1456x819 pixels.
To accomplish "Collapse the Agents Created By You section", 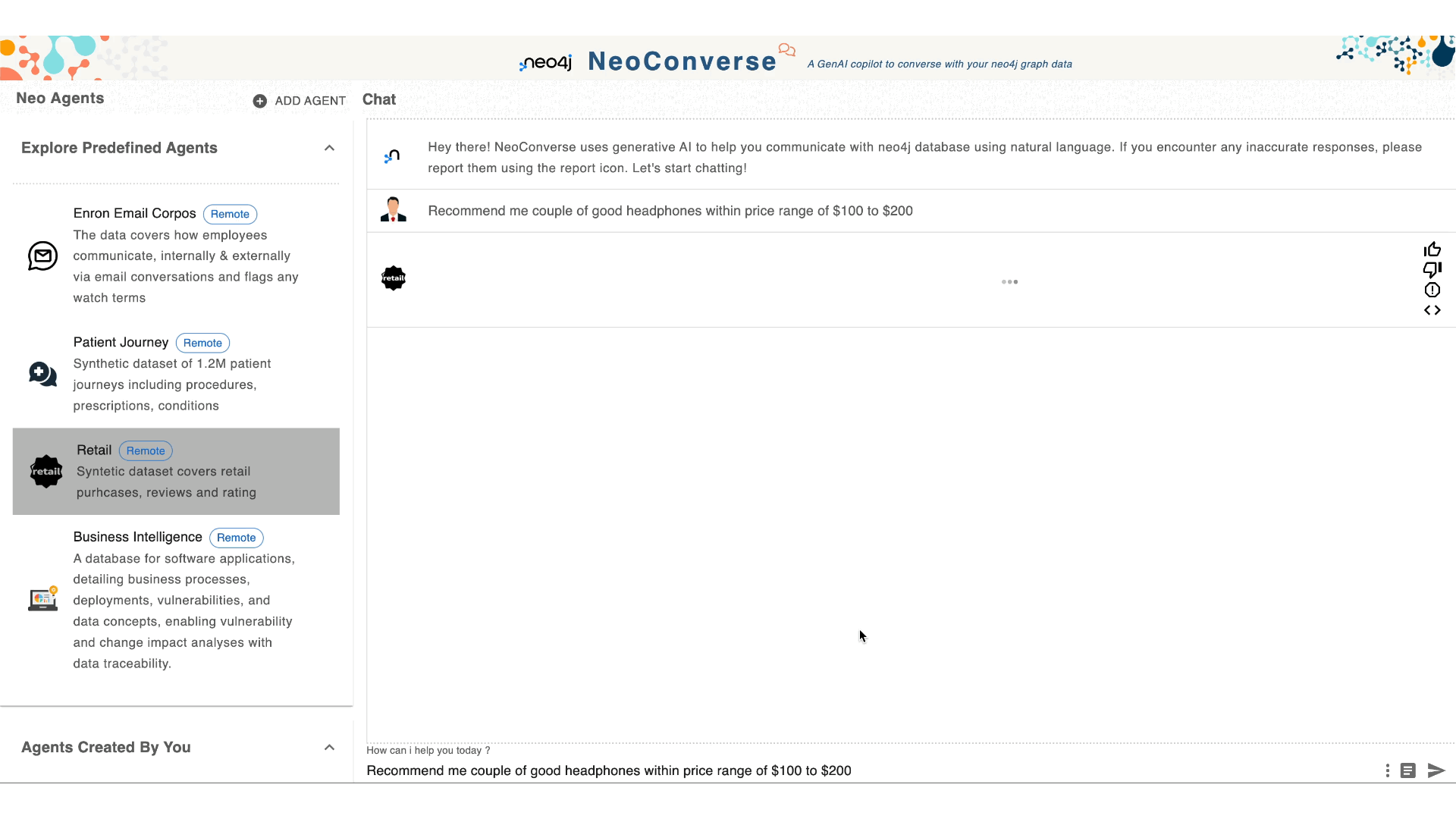I will 329,746.
